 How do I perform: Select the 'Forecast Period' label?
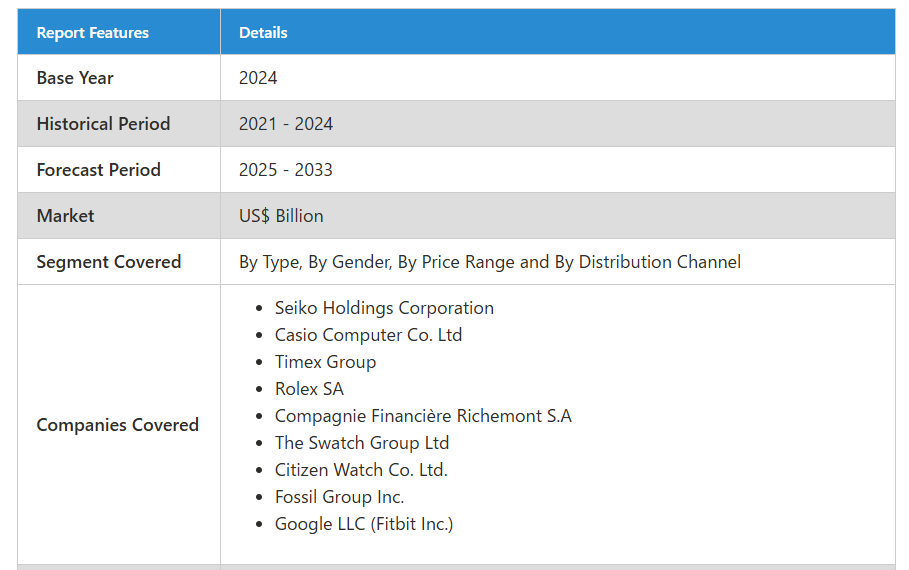pyautogui.click(x=99, y=169)
